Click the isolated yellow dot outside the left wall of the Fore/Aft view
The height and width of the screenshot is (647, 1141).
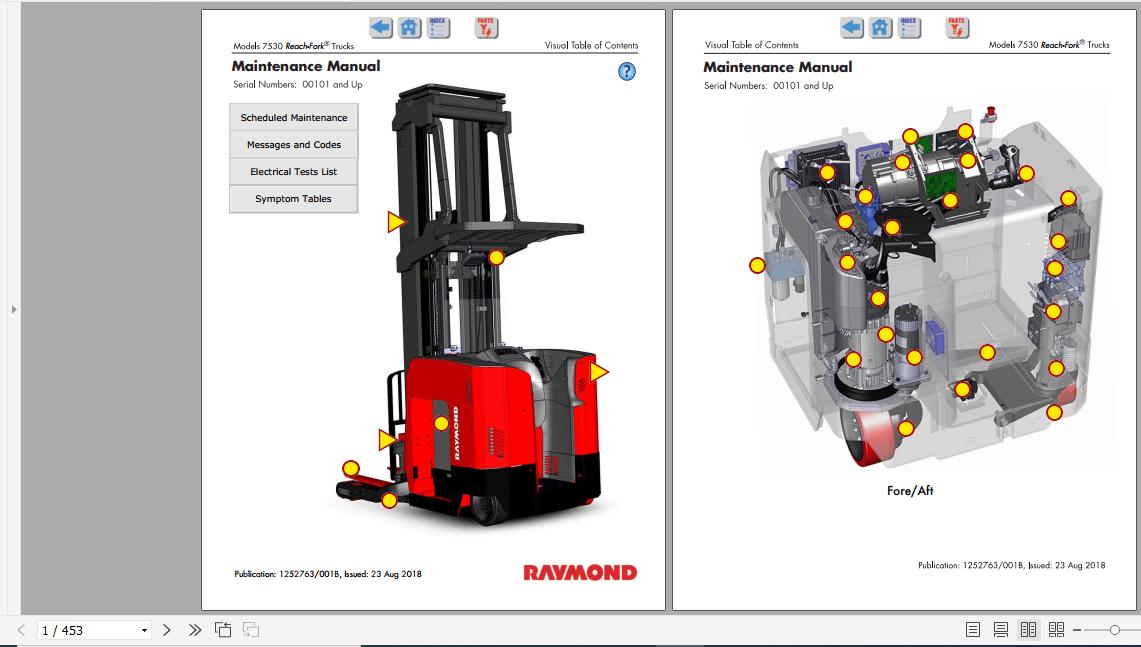(758, 266)
